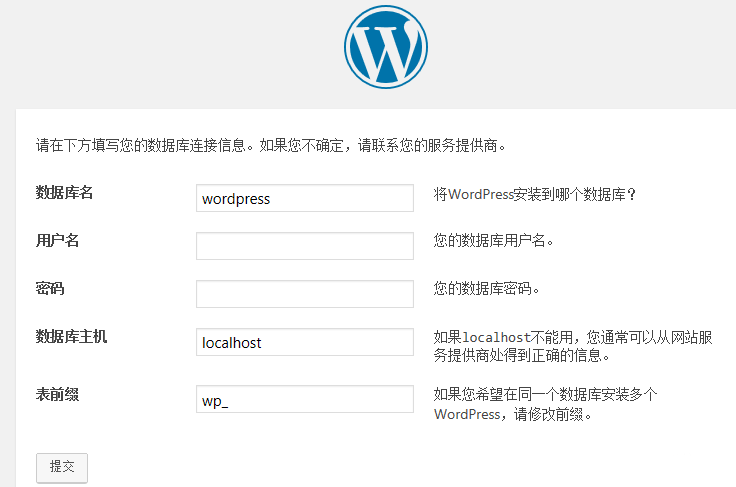This screenshot has width=736, height=487.
Task: Click hint text 您的数据库用户名。
Action: point(494,241)
